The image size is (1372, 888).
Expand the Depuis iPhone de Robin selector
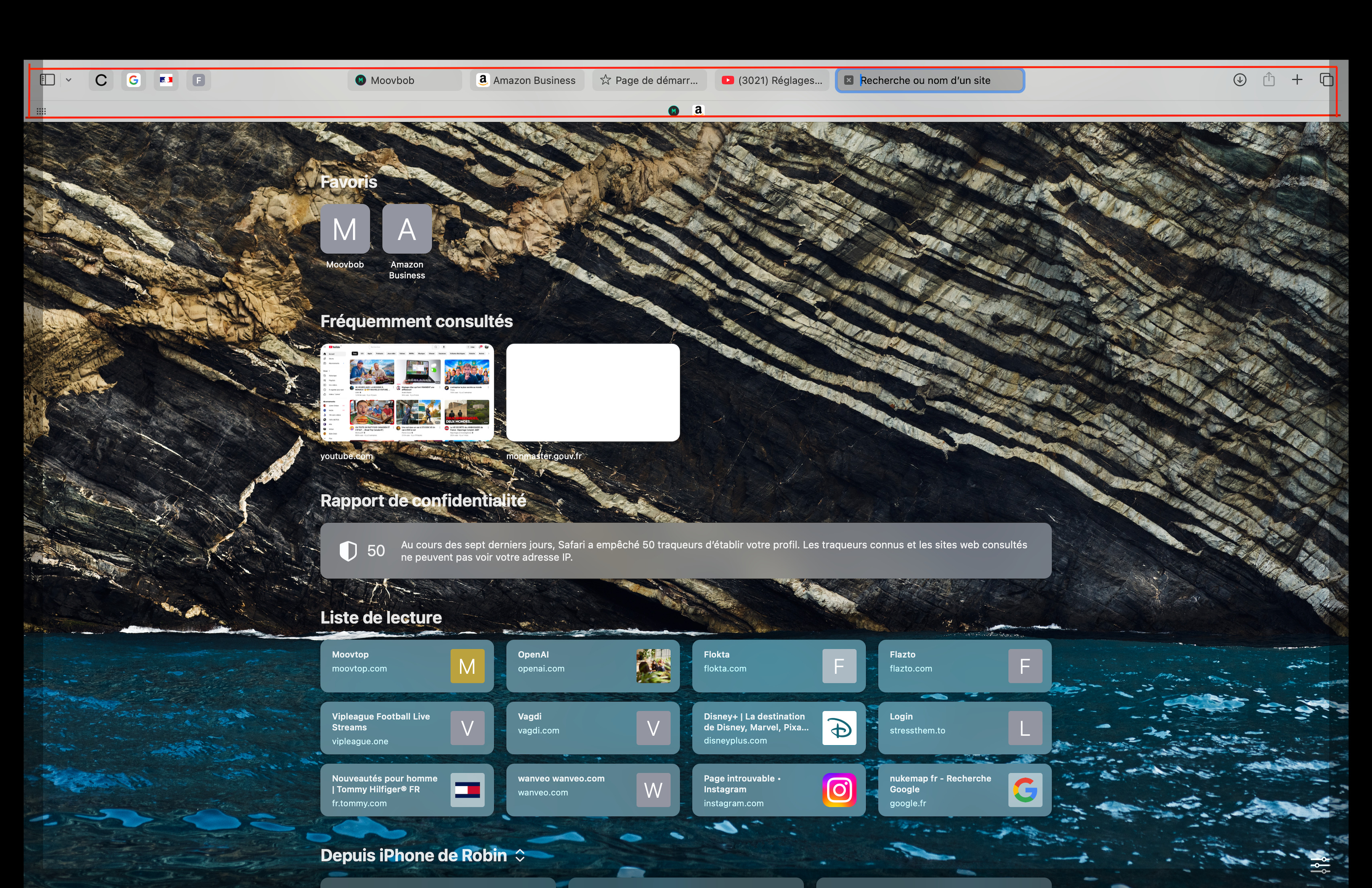pos(520,855)
